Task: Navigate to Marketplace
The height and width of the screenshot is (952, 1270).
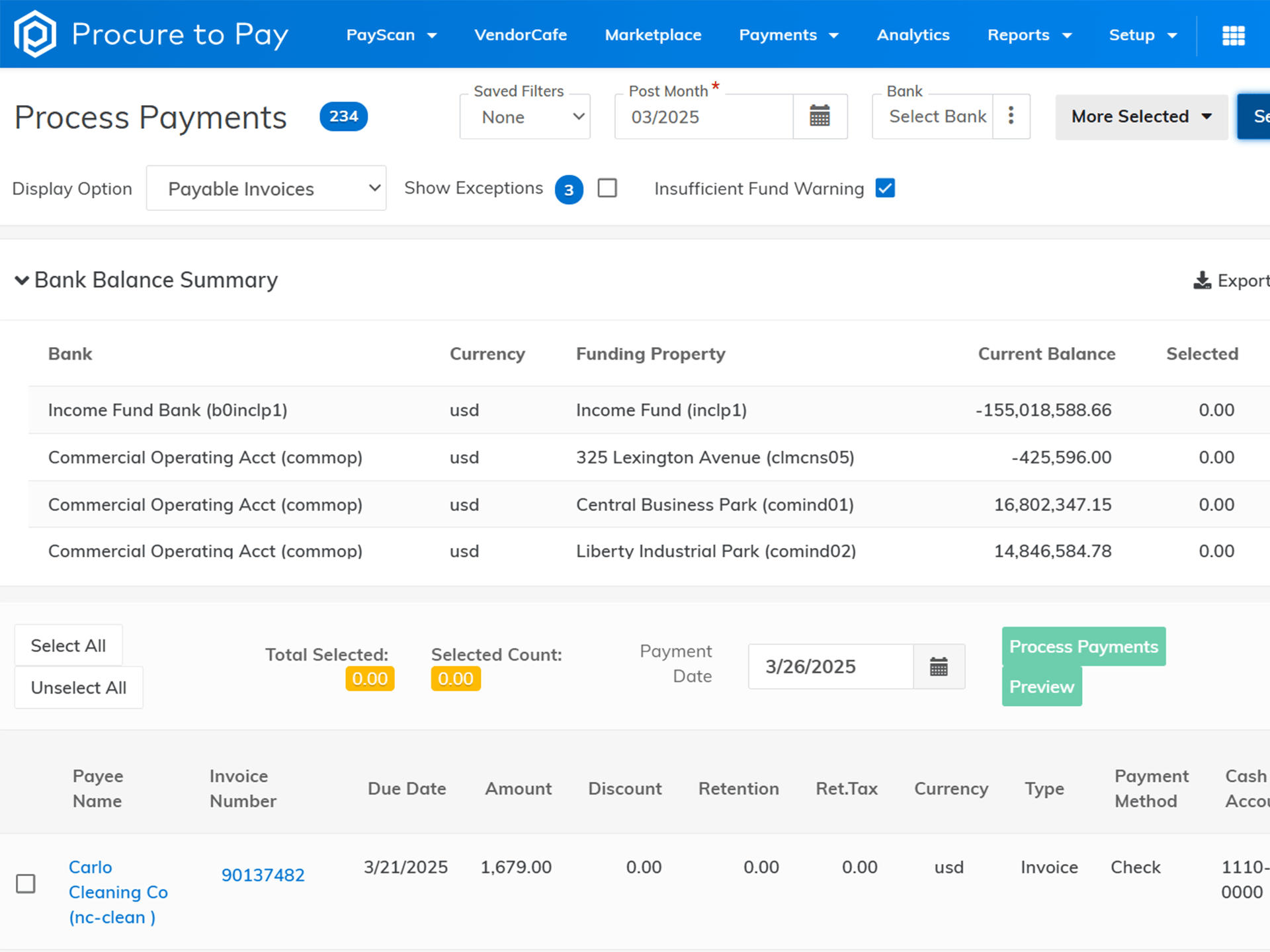Action: (x=652, y=35)
